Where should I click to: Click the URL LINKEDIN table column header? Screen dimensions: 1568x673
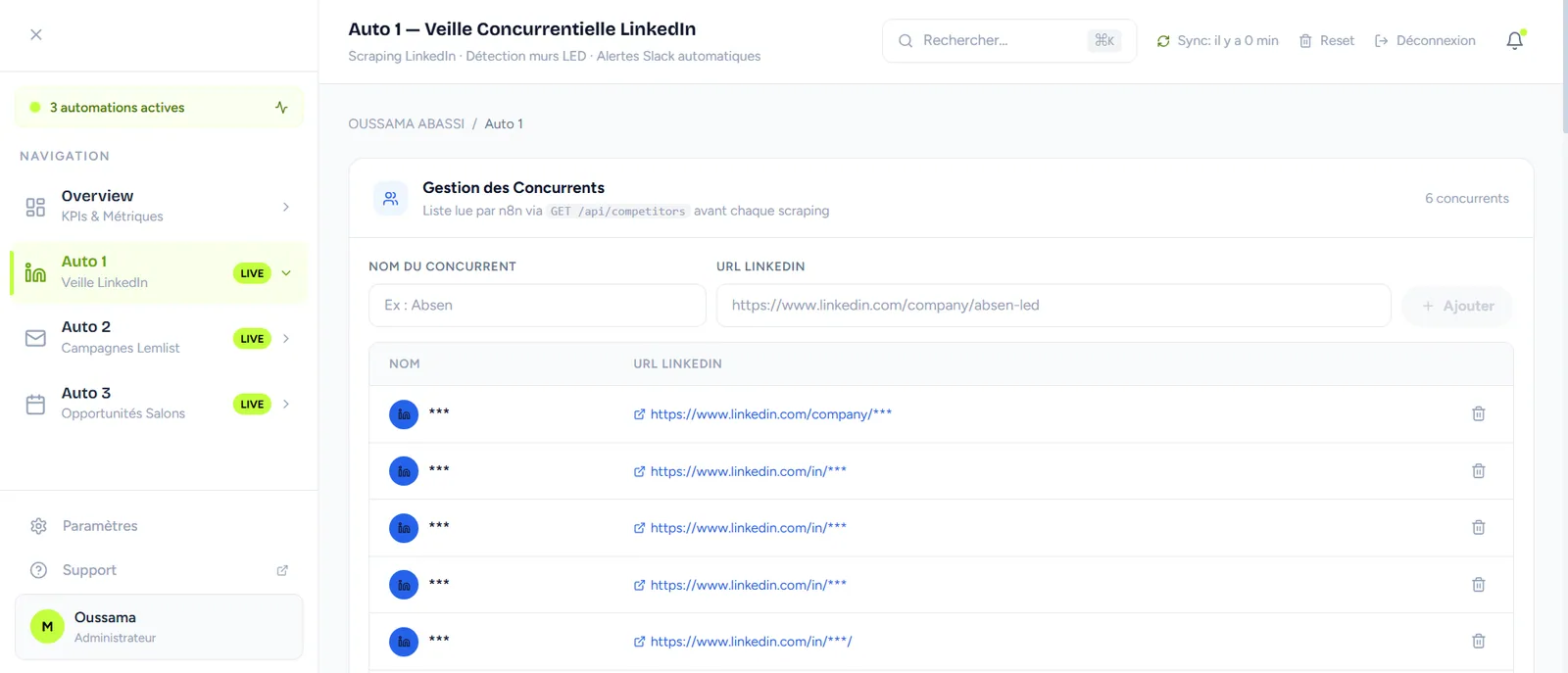pyautogui.click(x=677, y=364)
